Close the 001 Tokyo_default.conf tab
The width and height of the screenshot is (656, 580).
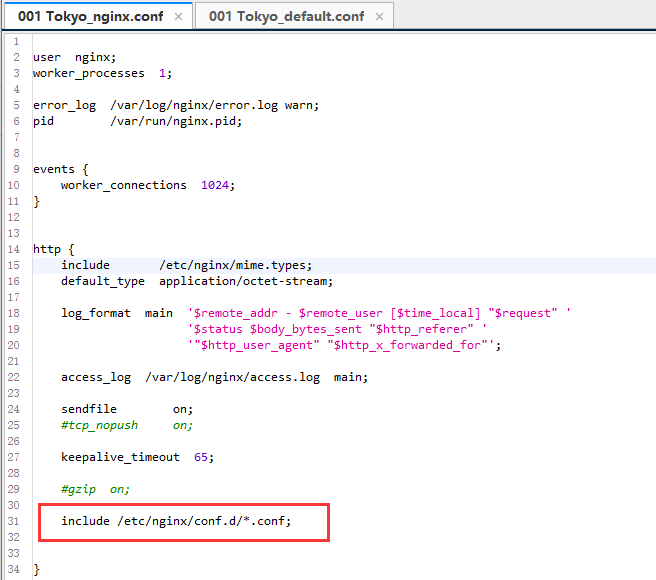[379, 17]
